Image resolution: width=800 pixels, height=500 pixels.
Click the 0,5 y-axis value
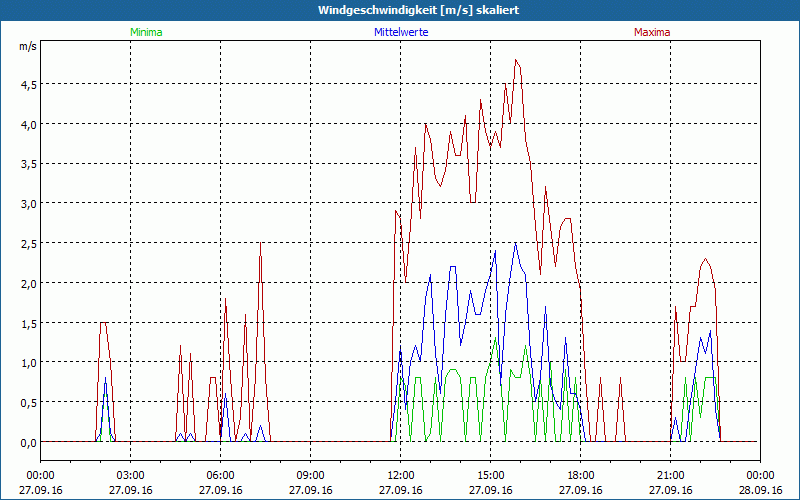[29, 403]
